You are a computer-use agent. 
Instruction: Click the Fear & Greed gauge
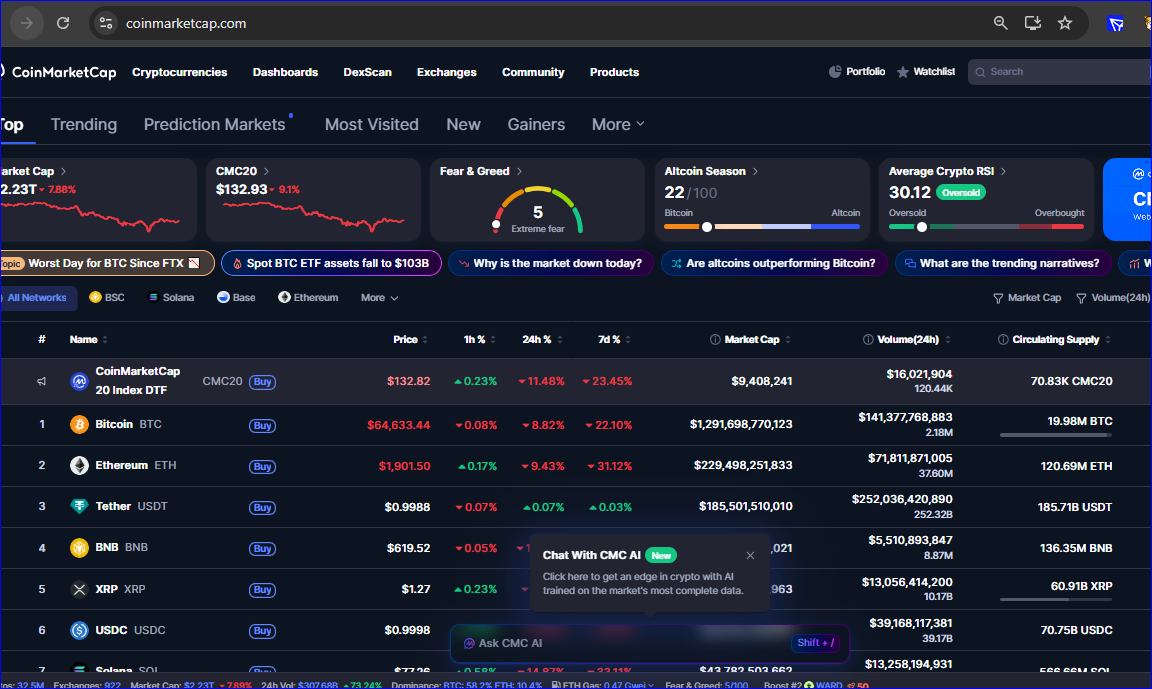(538, 211)
